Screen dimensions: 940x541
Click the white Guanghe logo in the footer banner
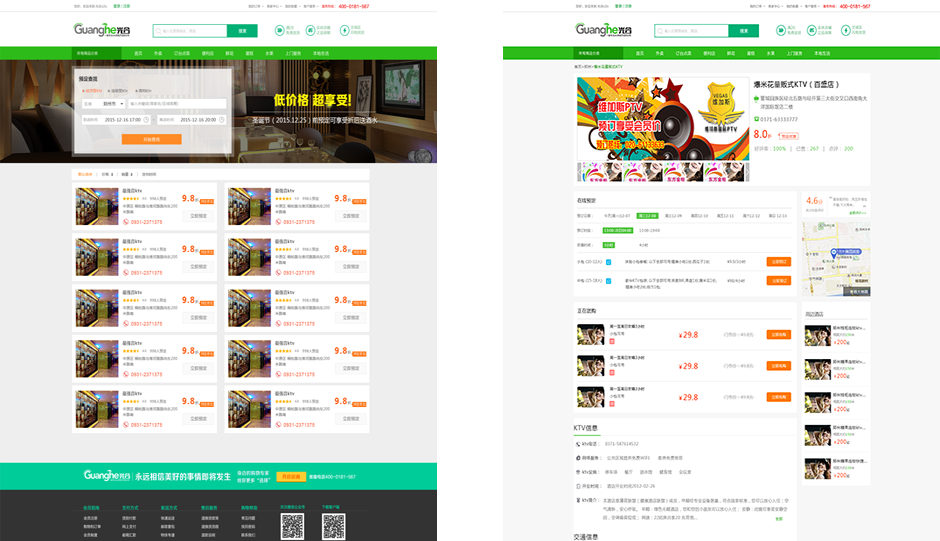(107, 476)
